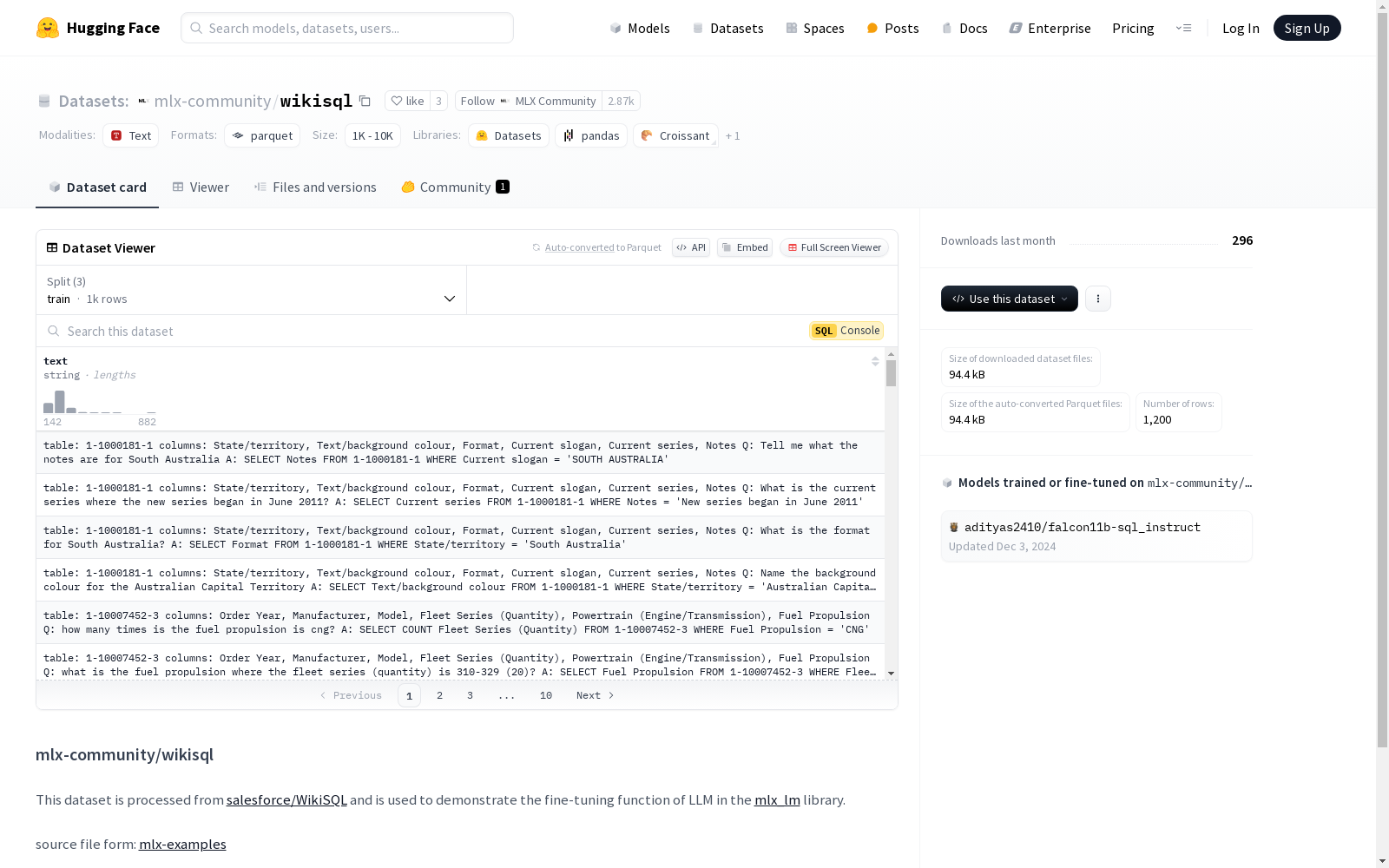Click the row asking 'Tell me what the notes'
The image size is (1389, 868).
click(460, 452)
